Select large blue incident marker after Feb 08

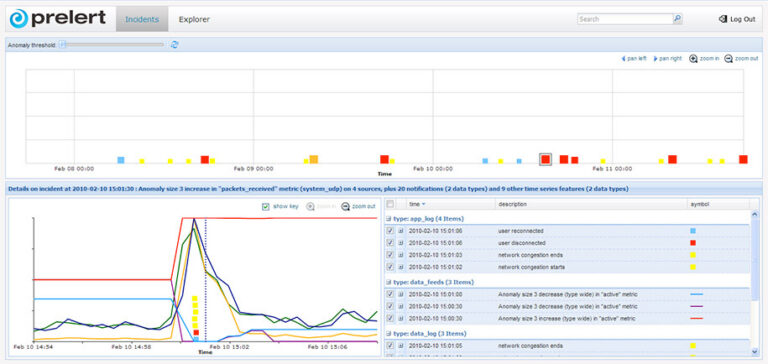tap(121, 160)
